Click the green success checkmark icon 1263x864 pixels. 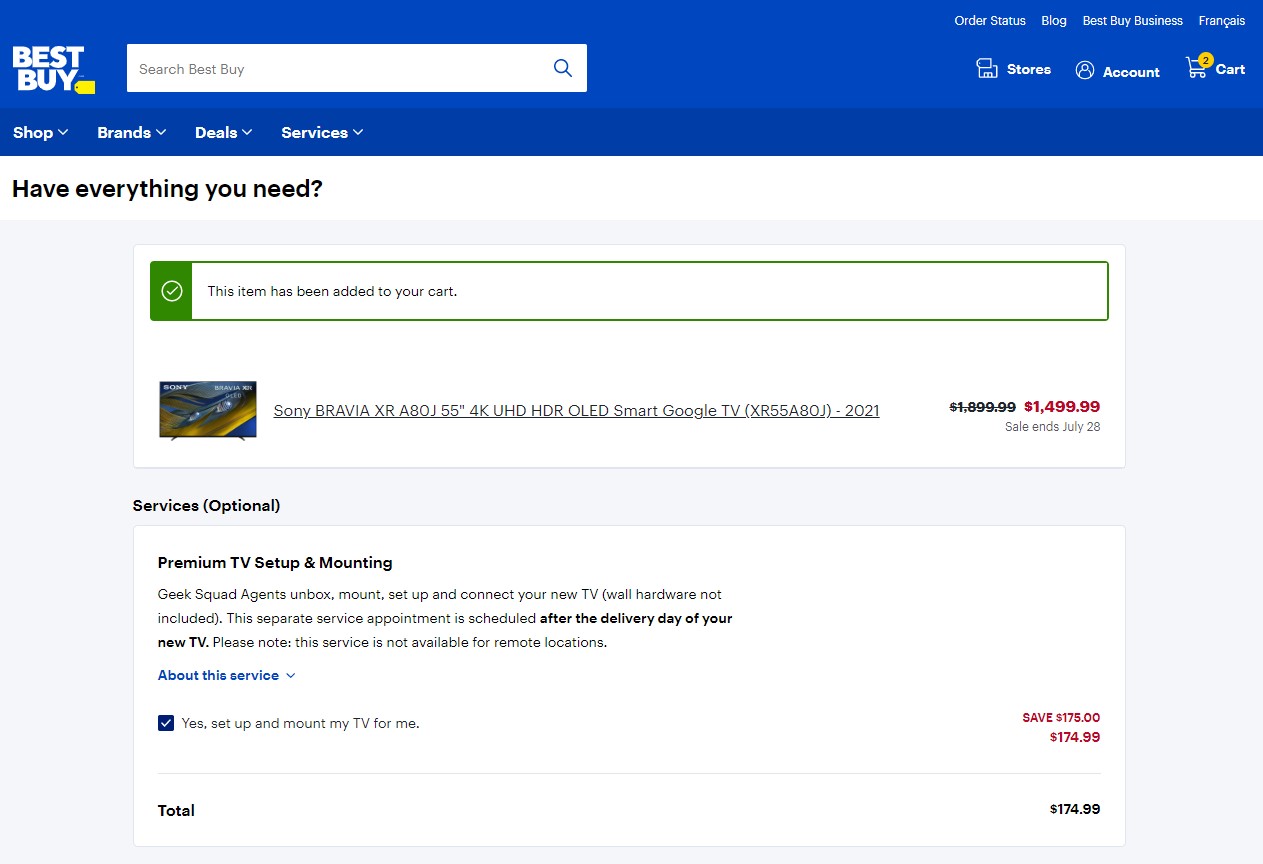[172, 291]
